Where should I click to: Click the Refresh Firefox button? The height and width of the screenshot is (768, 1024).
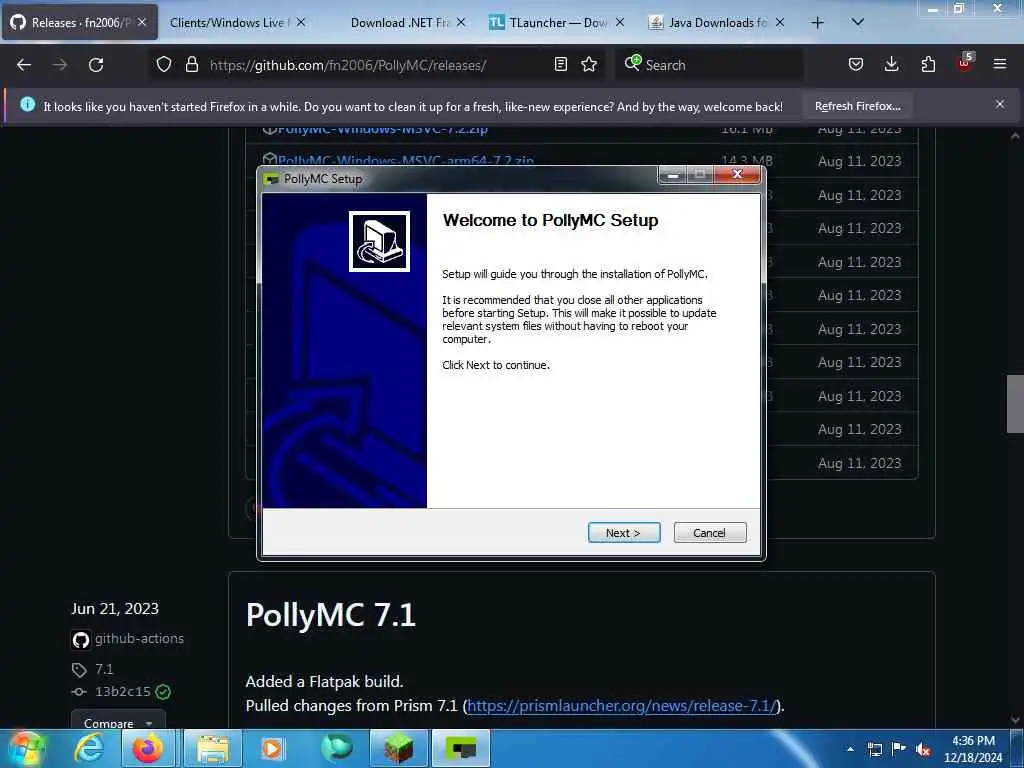(x=857, y=106)
